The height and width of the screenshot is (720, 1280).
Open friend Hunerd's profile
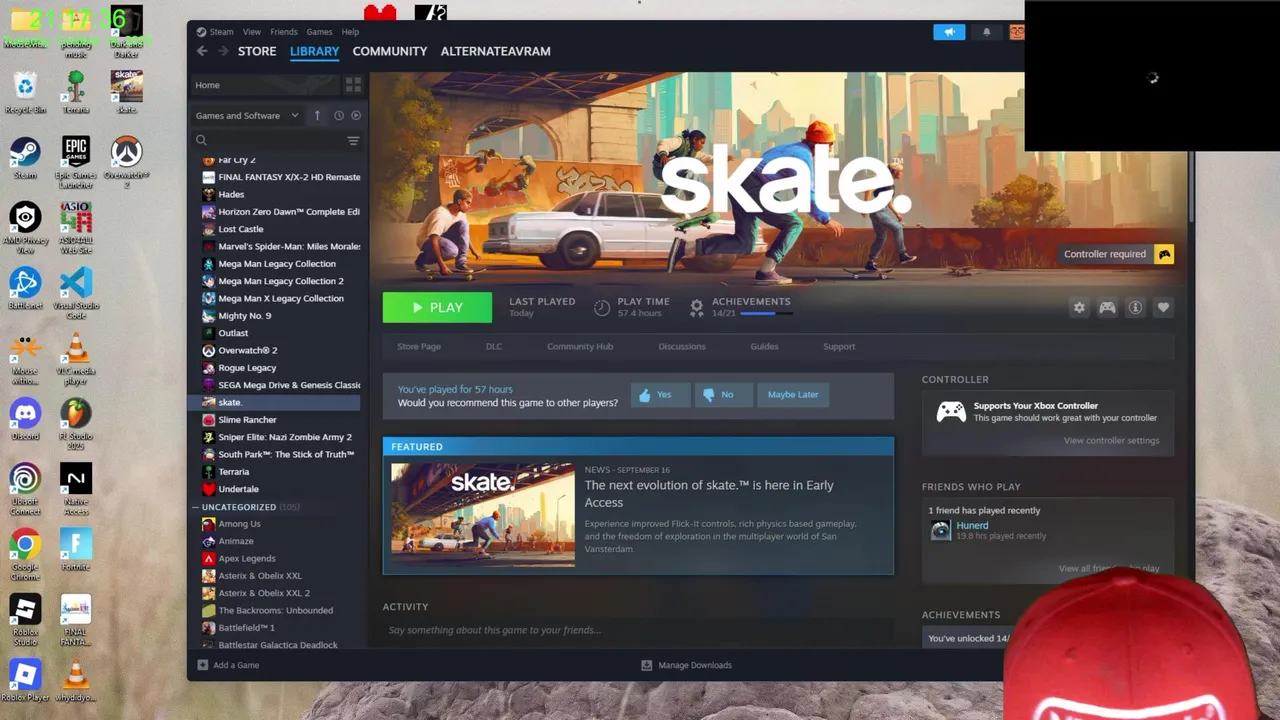972,525
